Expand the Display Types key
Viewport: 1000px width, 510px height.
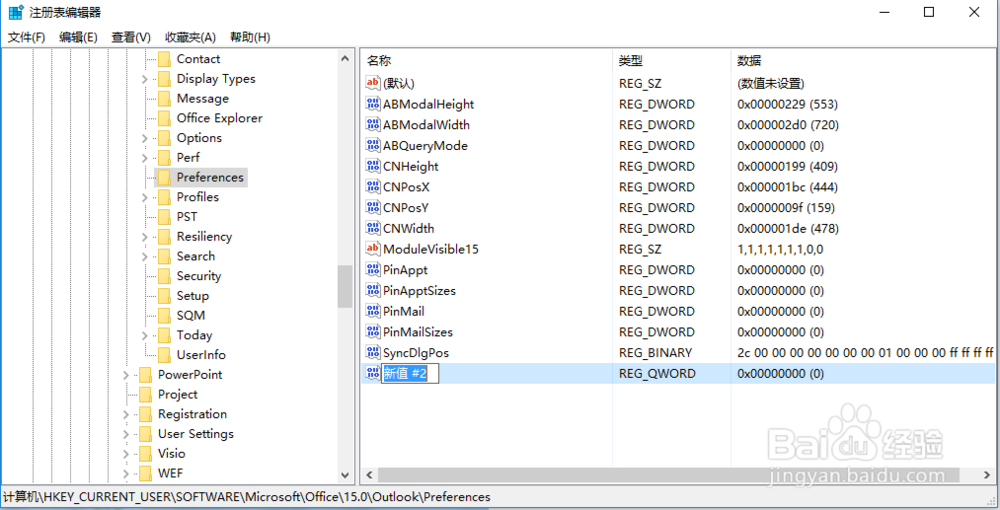(144, 79)
